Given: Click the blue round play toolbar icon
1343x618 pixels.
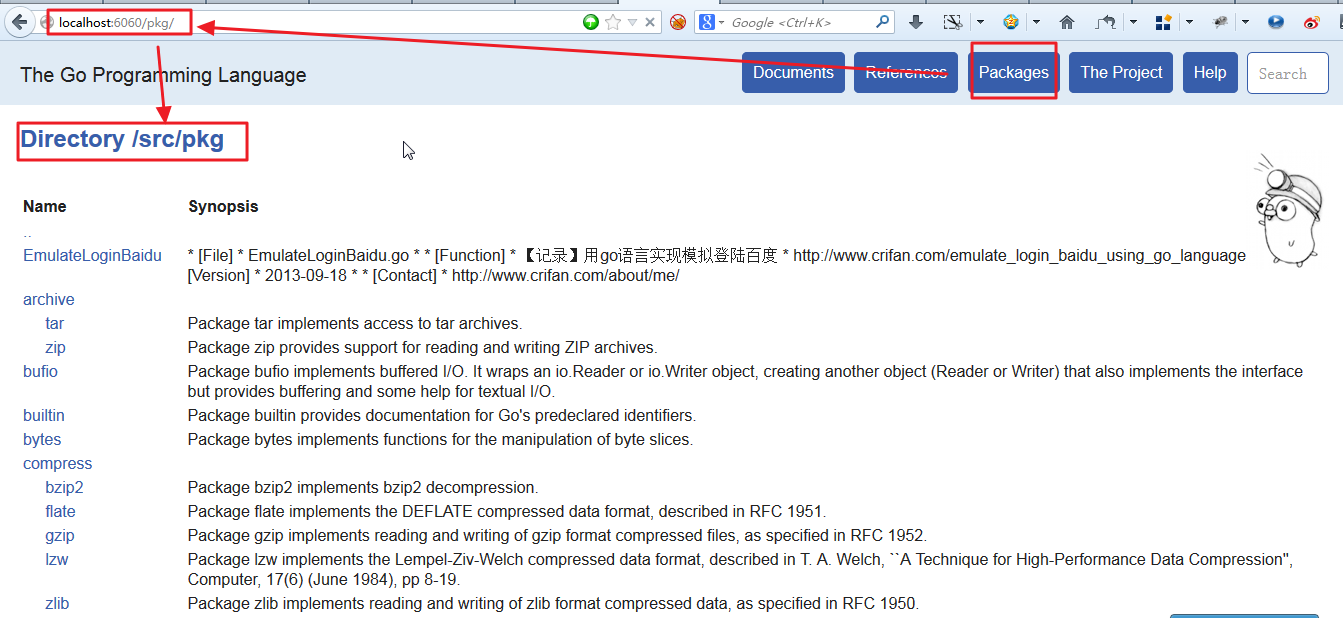Looking at the screenshot, I should pyautogui.click(x=1276, y=22).
